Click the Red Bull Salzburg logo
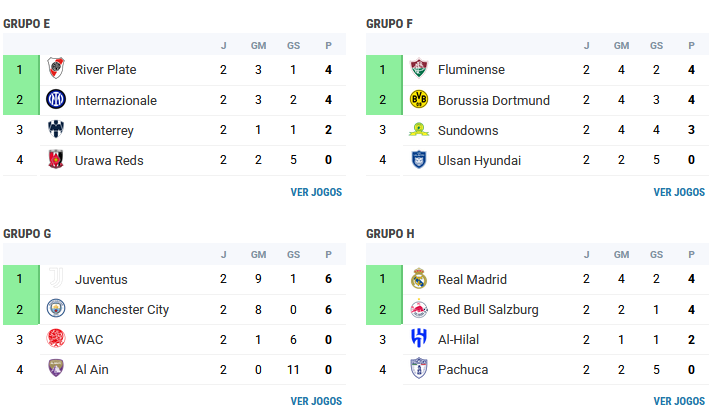The image size is (723, 420). coord(419,308)
